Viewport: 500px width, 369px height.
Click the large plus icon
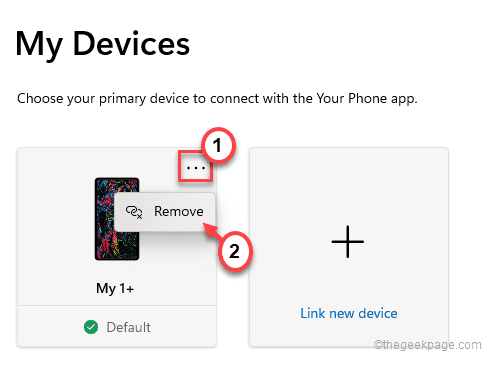[348, 242]
